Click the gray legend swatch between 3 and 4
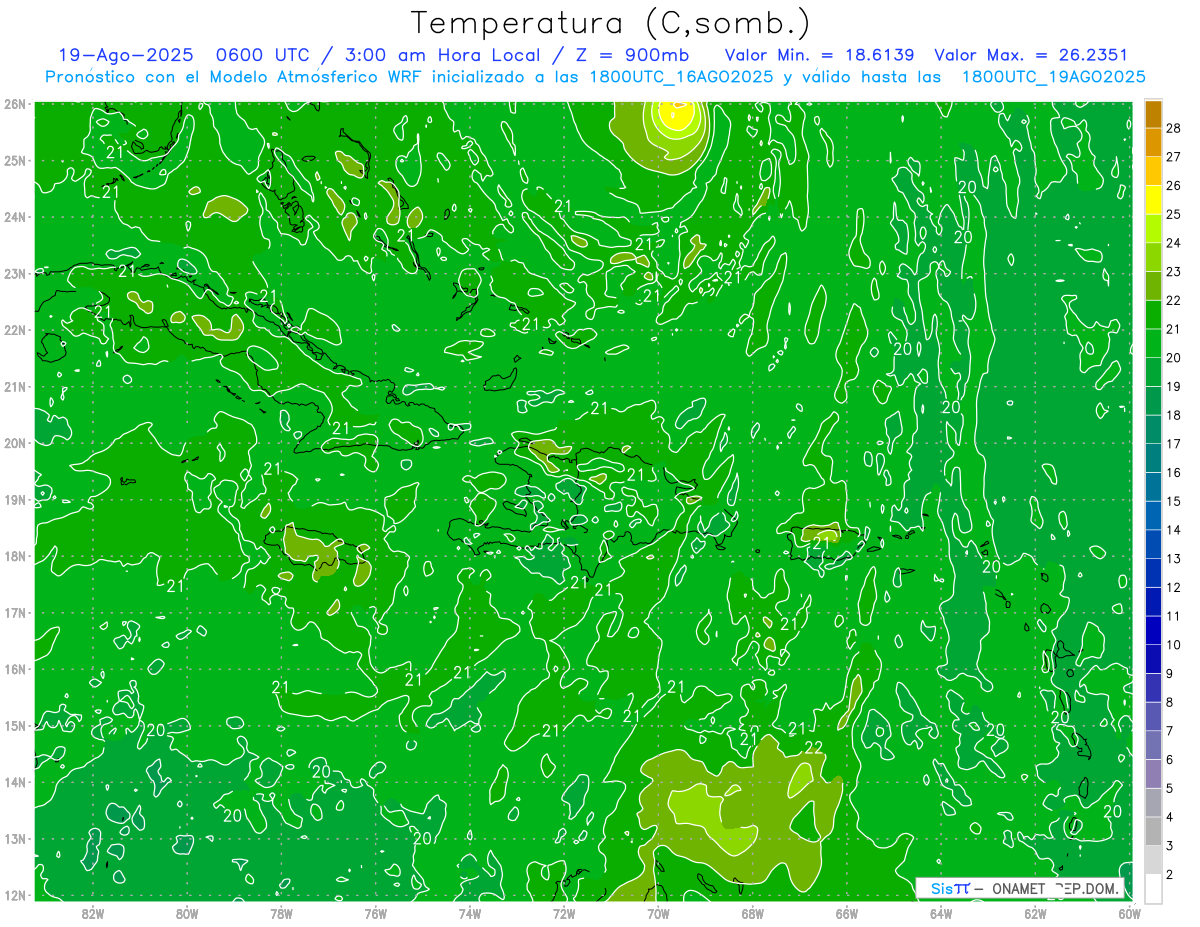The height and width of the screenshot is (927, 1200). tap(1153, 831)
